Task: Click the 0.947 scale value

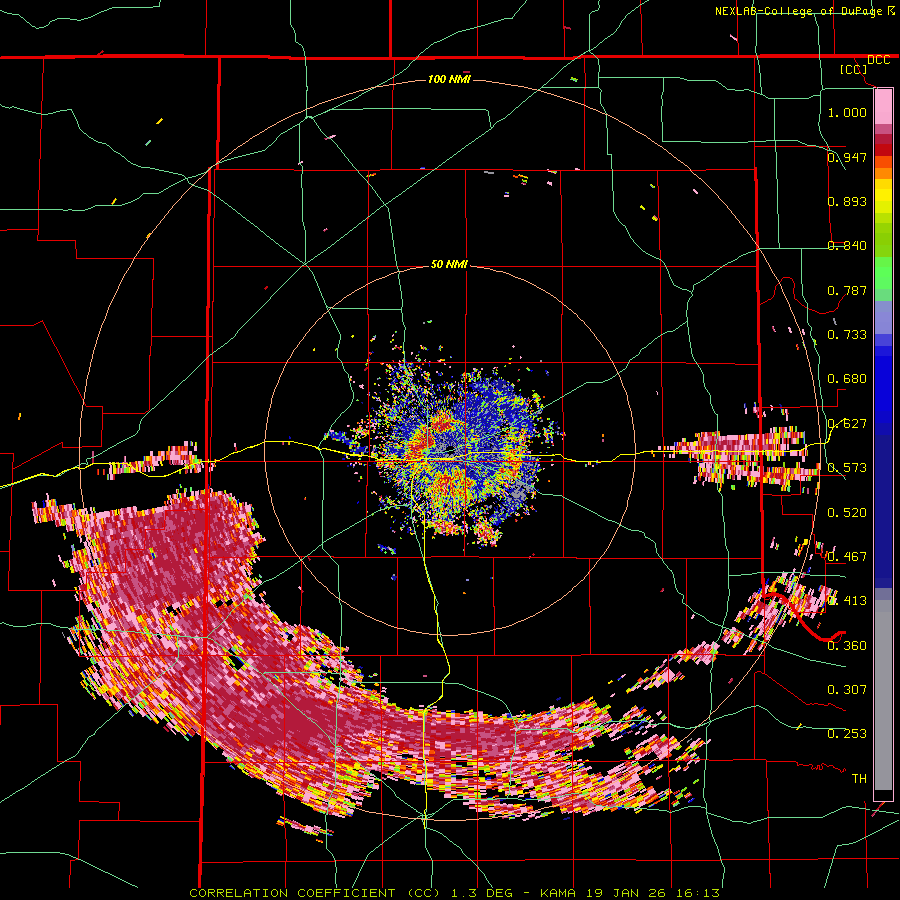Action: pyautogui.click(x=847, y=157)
